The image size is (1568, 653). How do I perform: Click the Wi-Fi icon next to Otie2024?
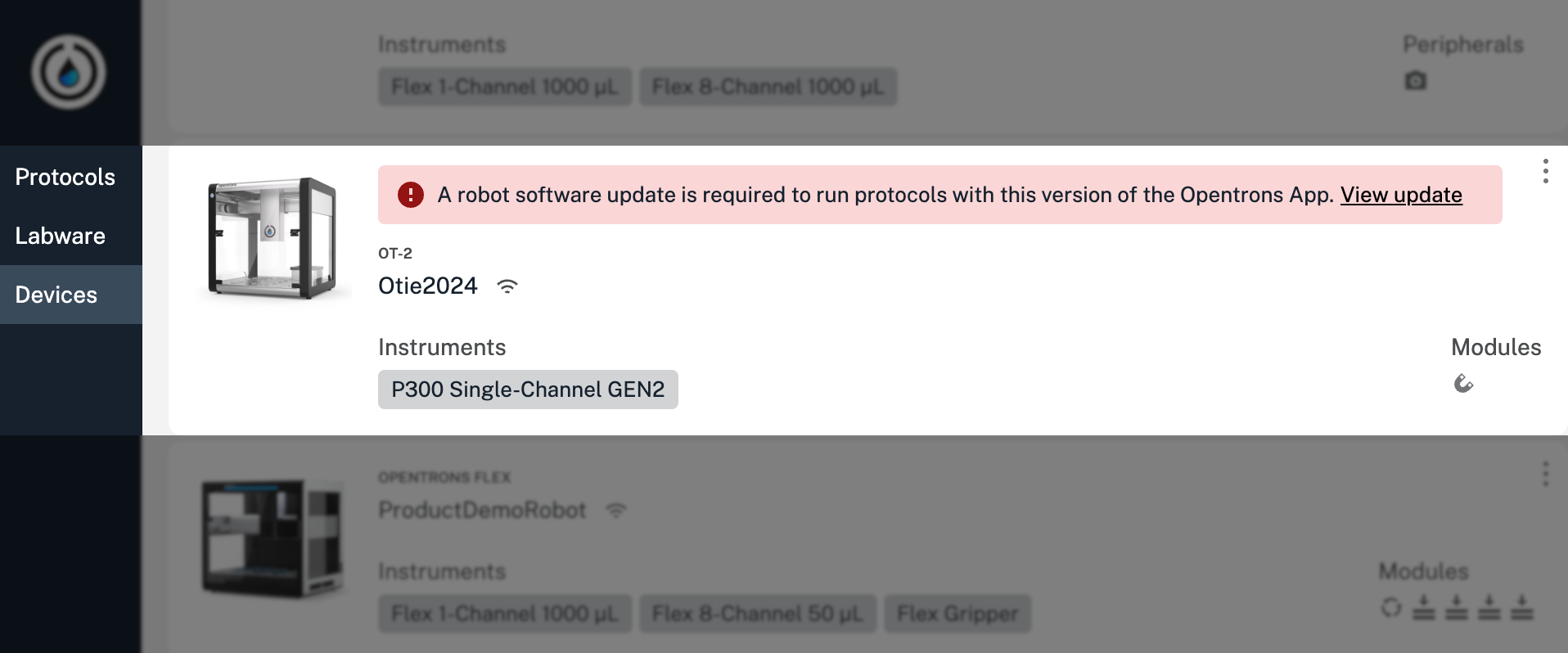coord(507,286)
